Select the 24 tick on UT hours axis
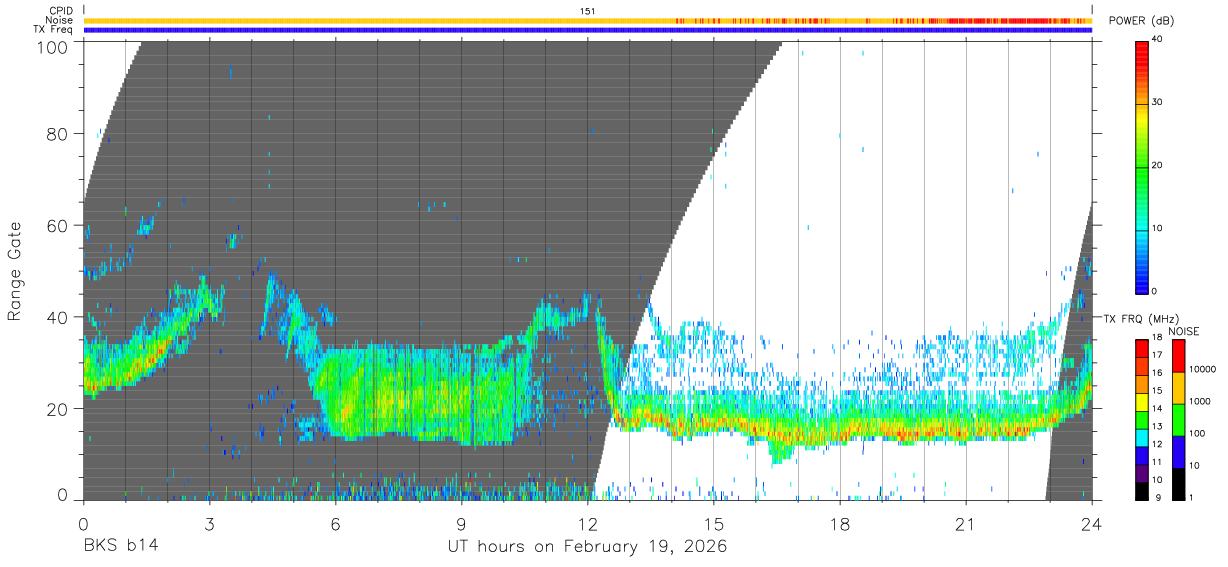This screenshot has width=1228, height=567. pos(1091,523)
